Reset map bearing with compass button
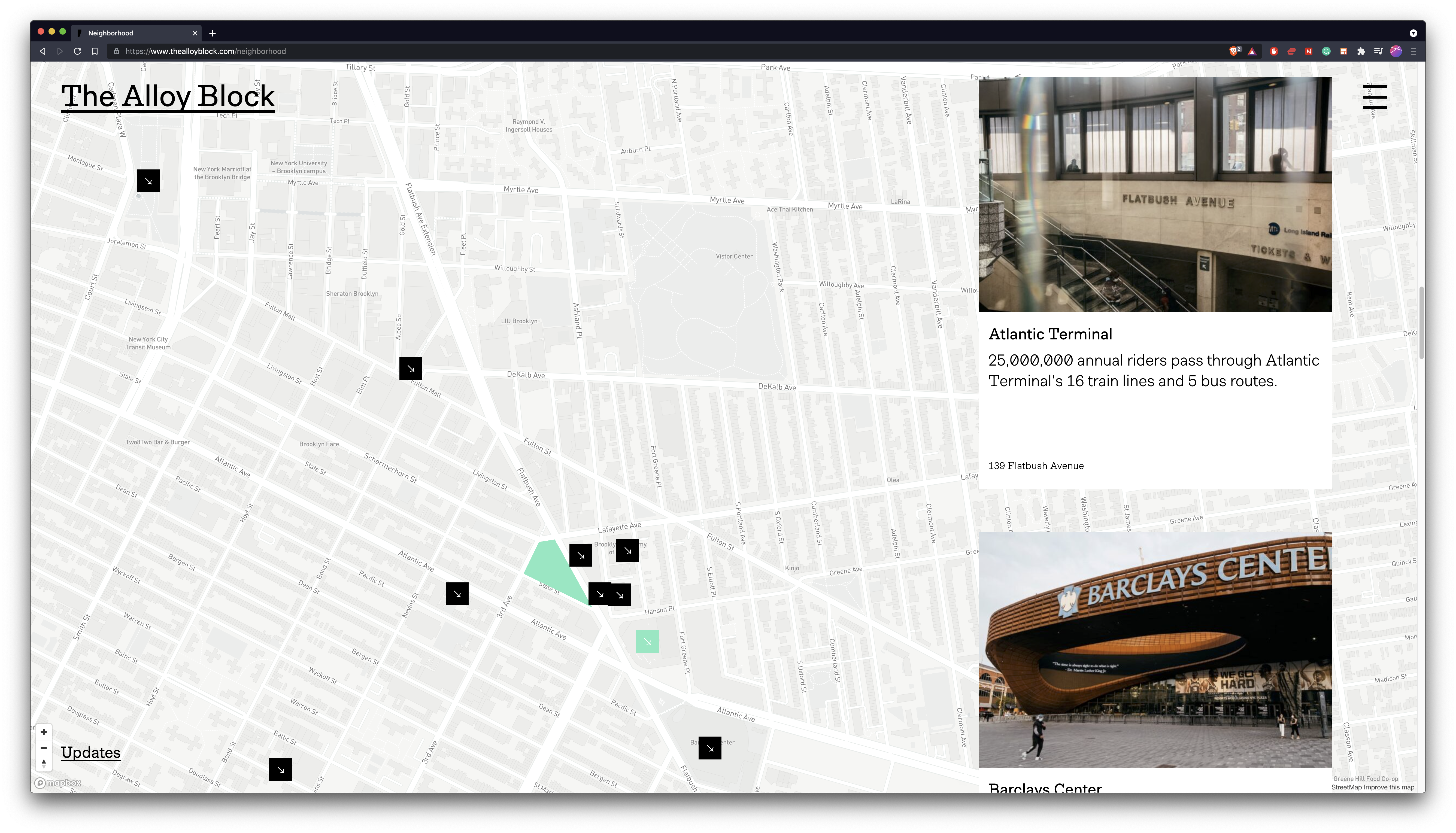 [x=44, y=764]
